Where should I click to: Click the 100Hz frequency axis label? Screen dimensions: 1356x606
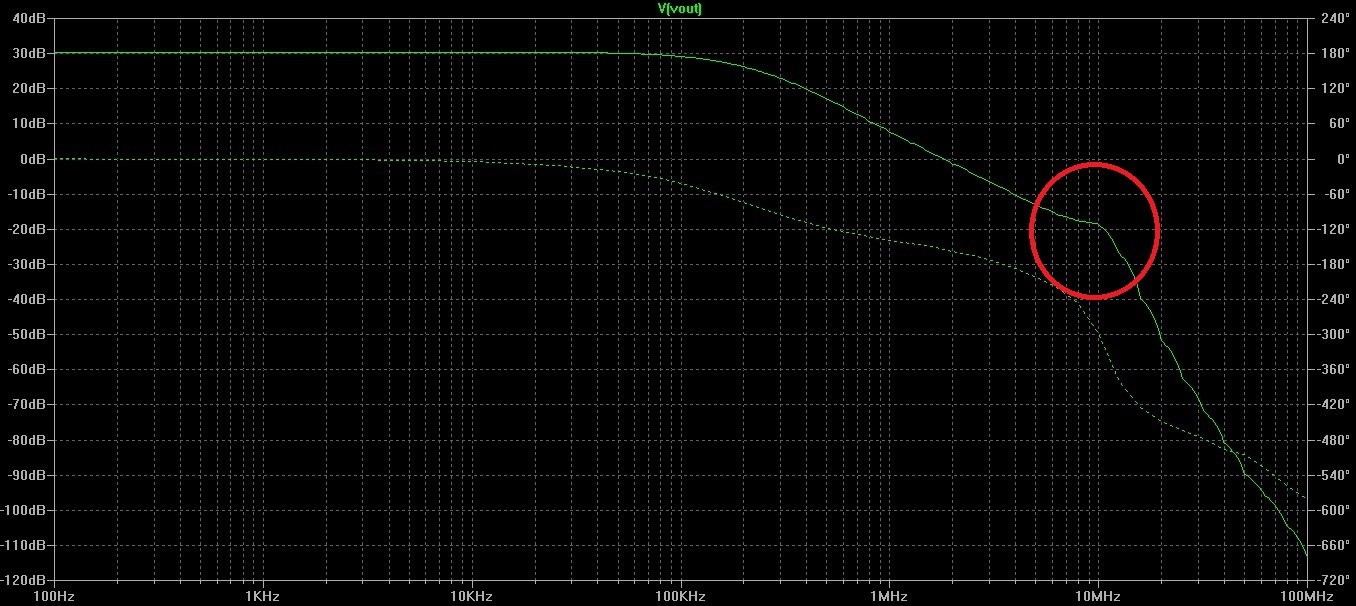[x=54, y=596]
